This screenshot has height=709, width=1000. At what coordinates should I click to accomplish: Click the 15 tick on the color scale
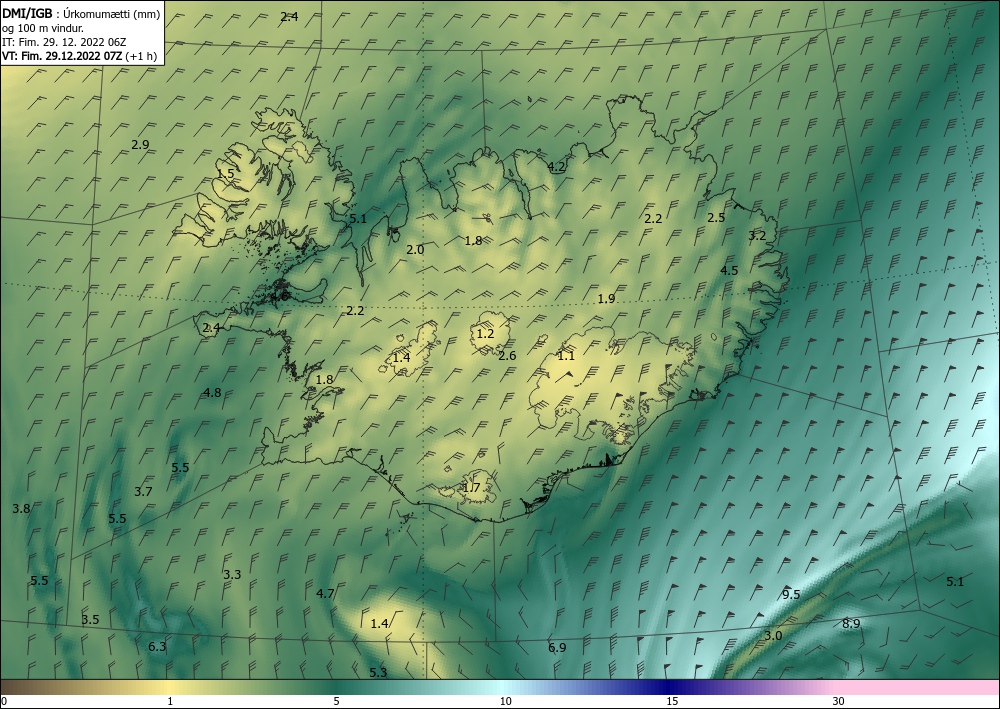tap(672, 702)
